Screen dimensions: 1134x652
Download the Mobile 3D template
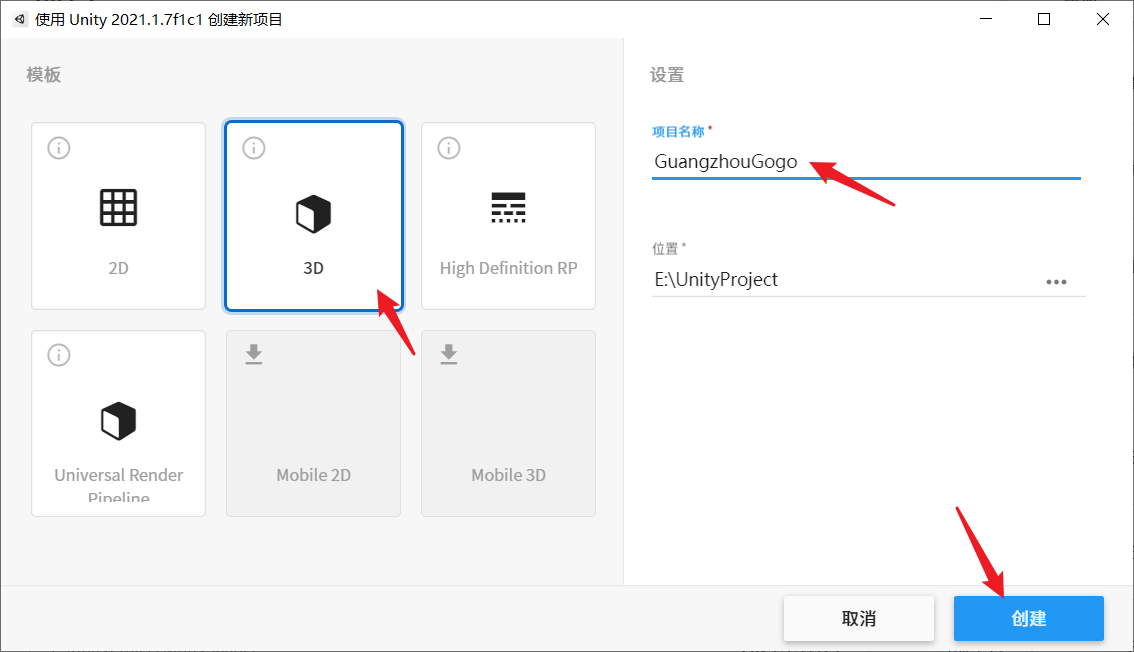pyautogui.click(x=448, y=354)
